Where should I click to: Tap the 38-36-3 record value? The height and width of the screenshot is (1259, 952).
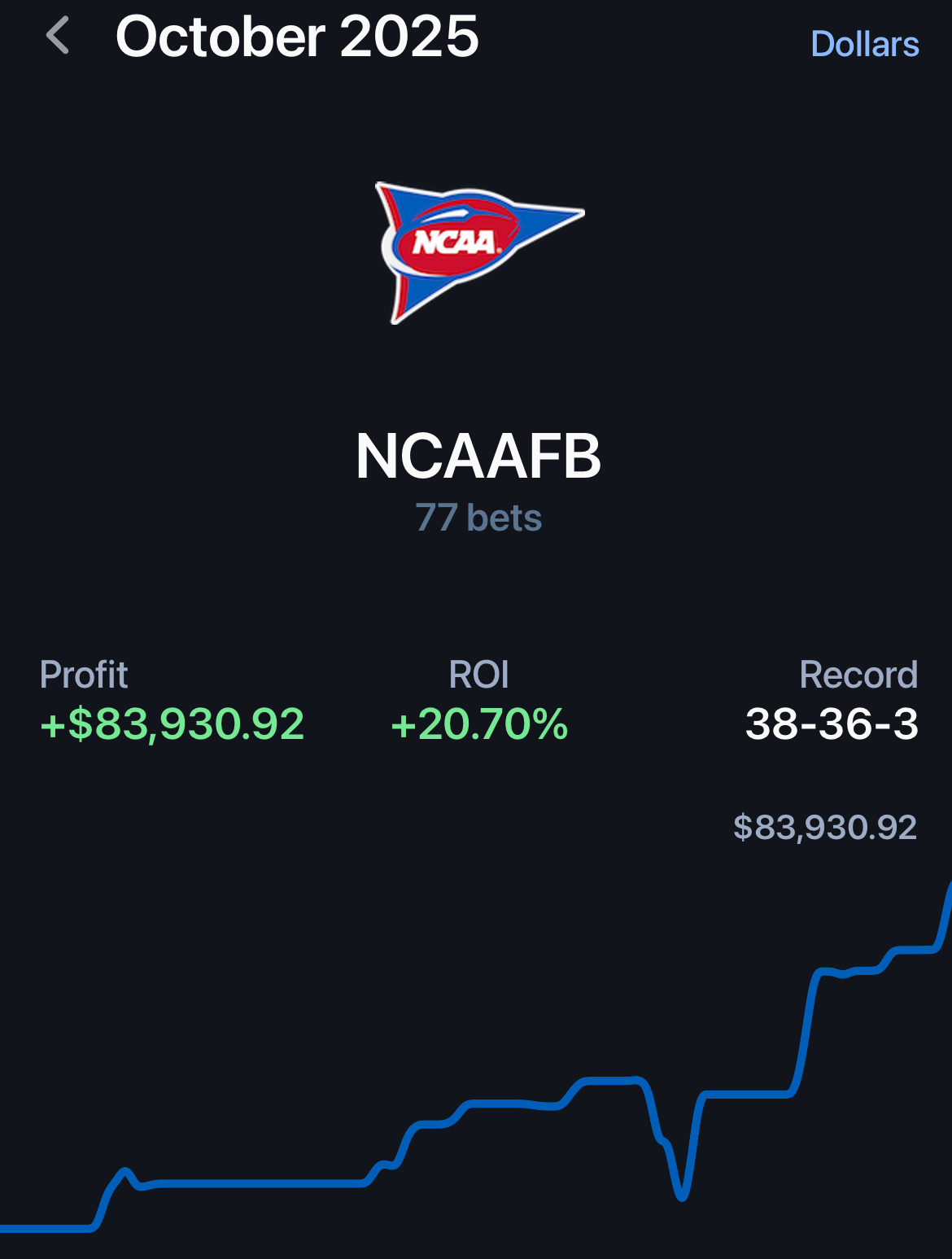832,723
